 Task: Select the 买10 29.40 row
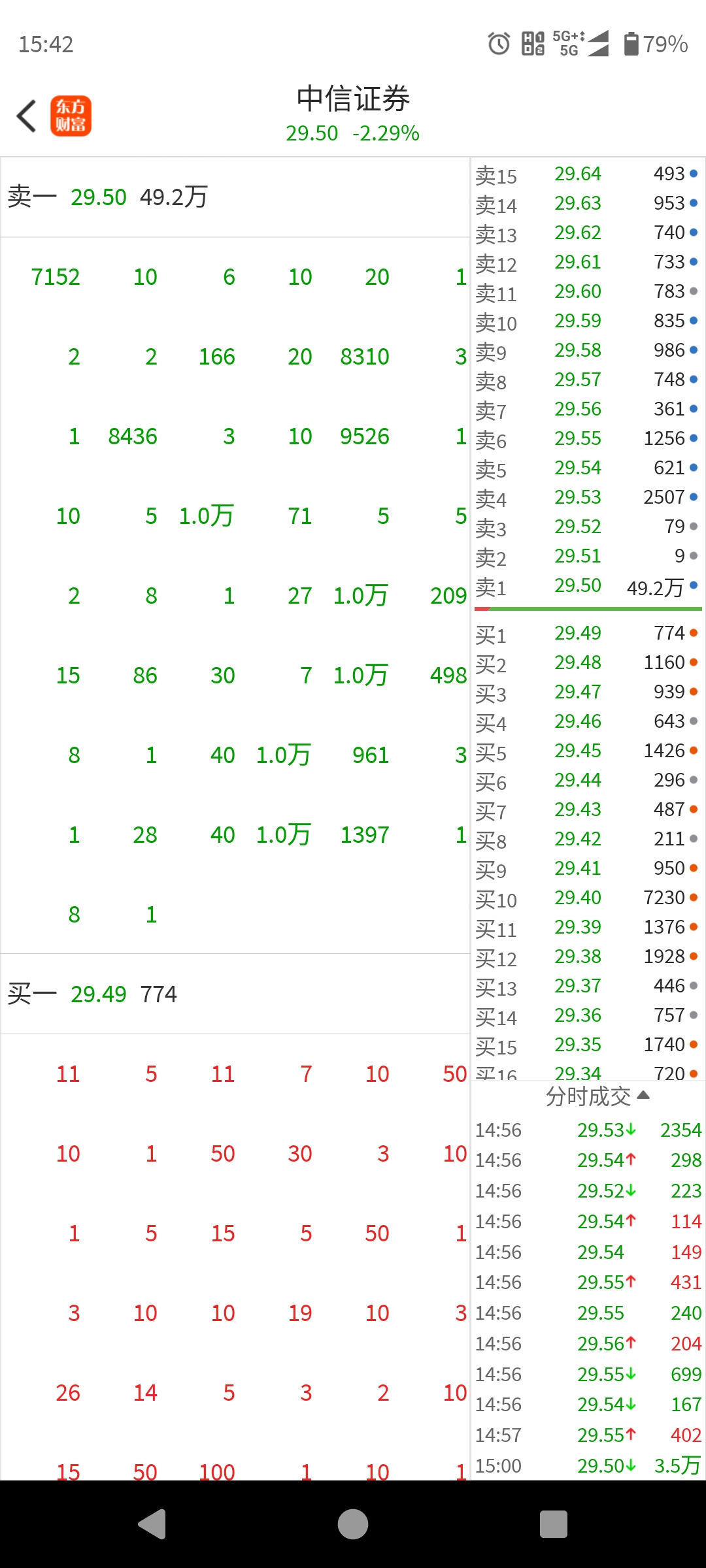[587, 898]
